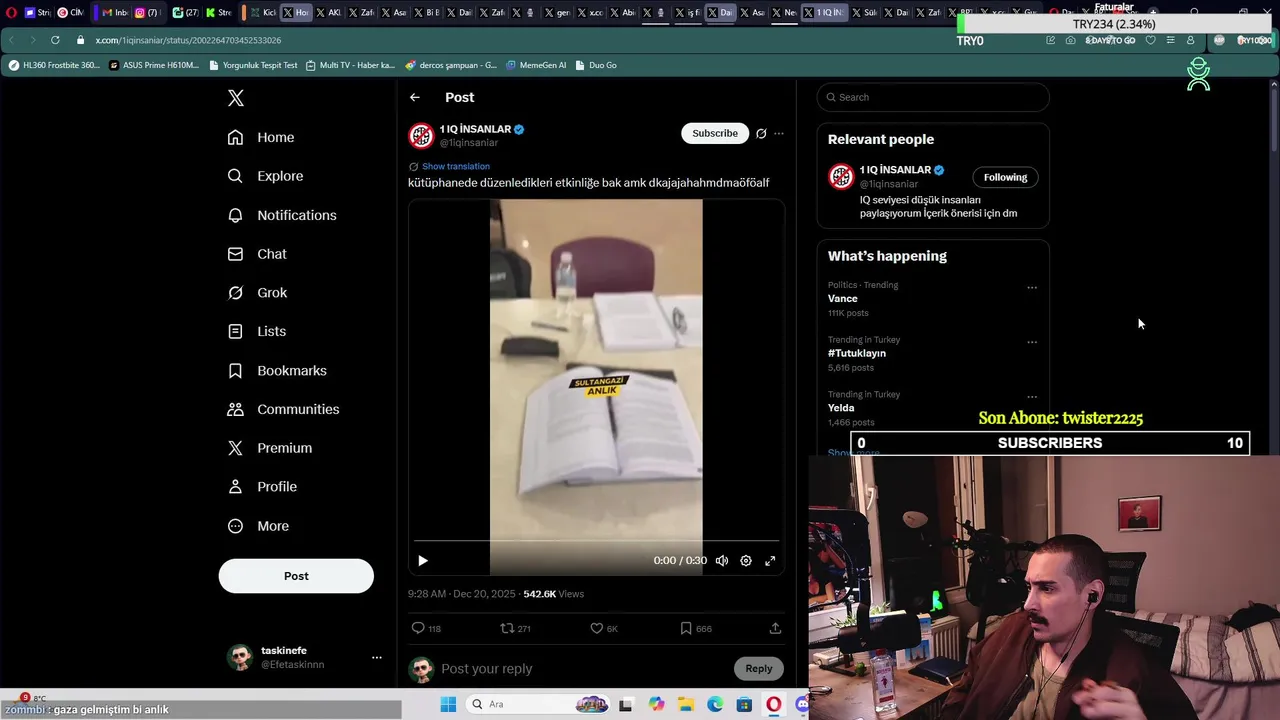Open HL360 Frostbite bookmark

point(54,65)
